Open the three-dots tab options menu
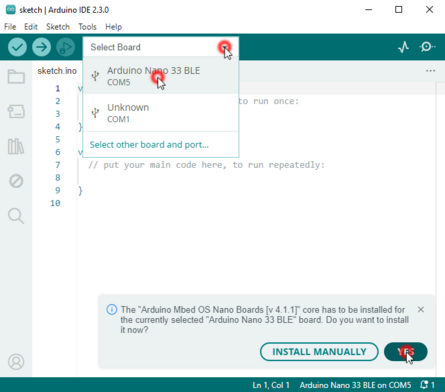This screenshot has height=392, width=445. [x=430, y=71]
